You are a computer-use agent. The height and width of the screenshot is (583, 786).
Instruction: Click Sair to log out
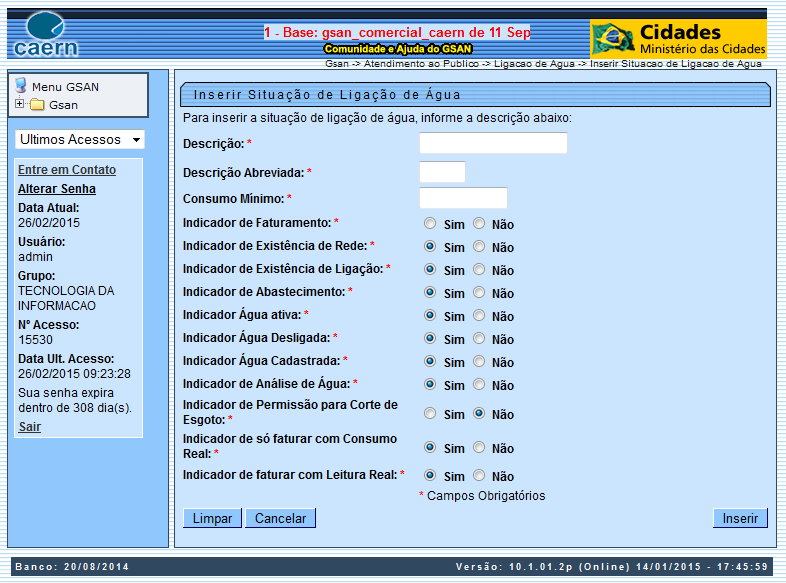pyautogui.click(x=29, y=427)
